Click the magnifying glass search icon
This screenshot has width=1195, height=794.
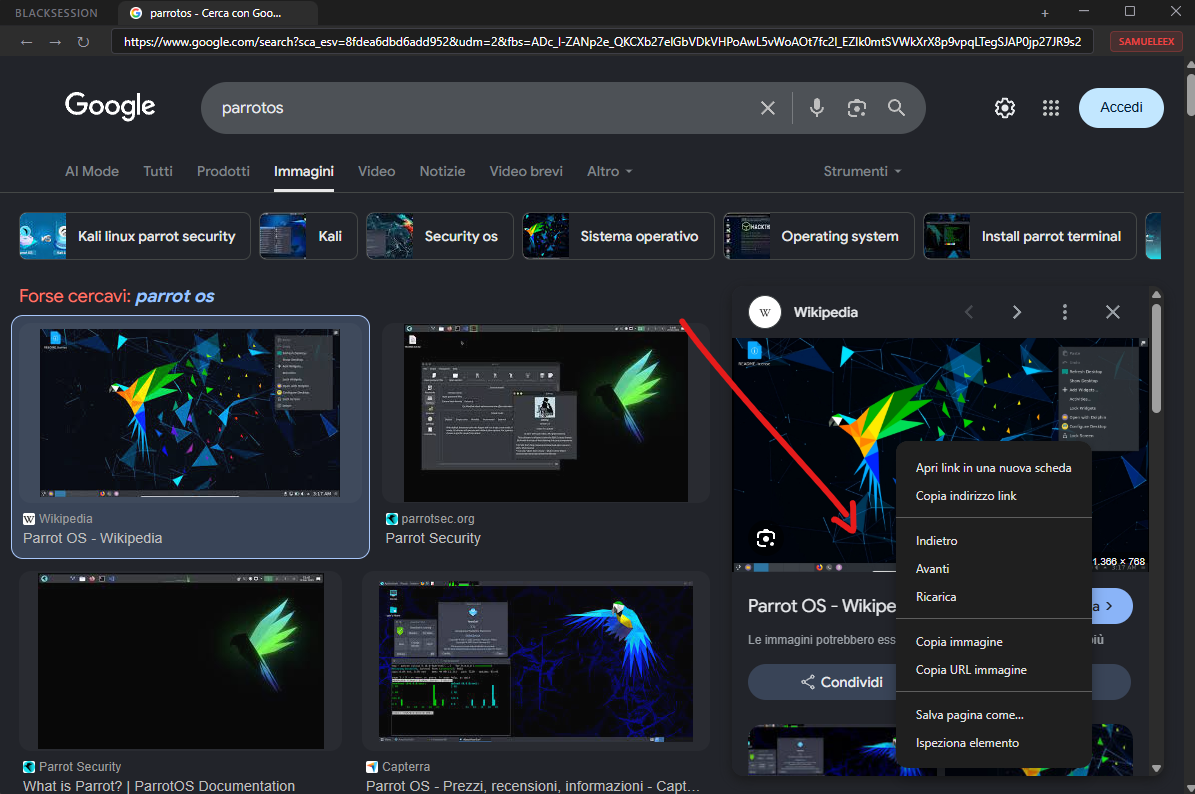pyautogui.click(x=896, y=108)
